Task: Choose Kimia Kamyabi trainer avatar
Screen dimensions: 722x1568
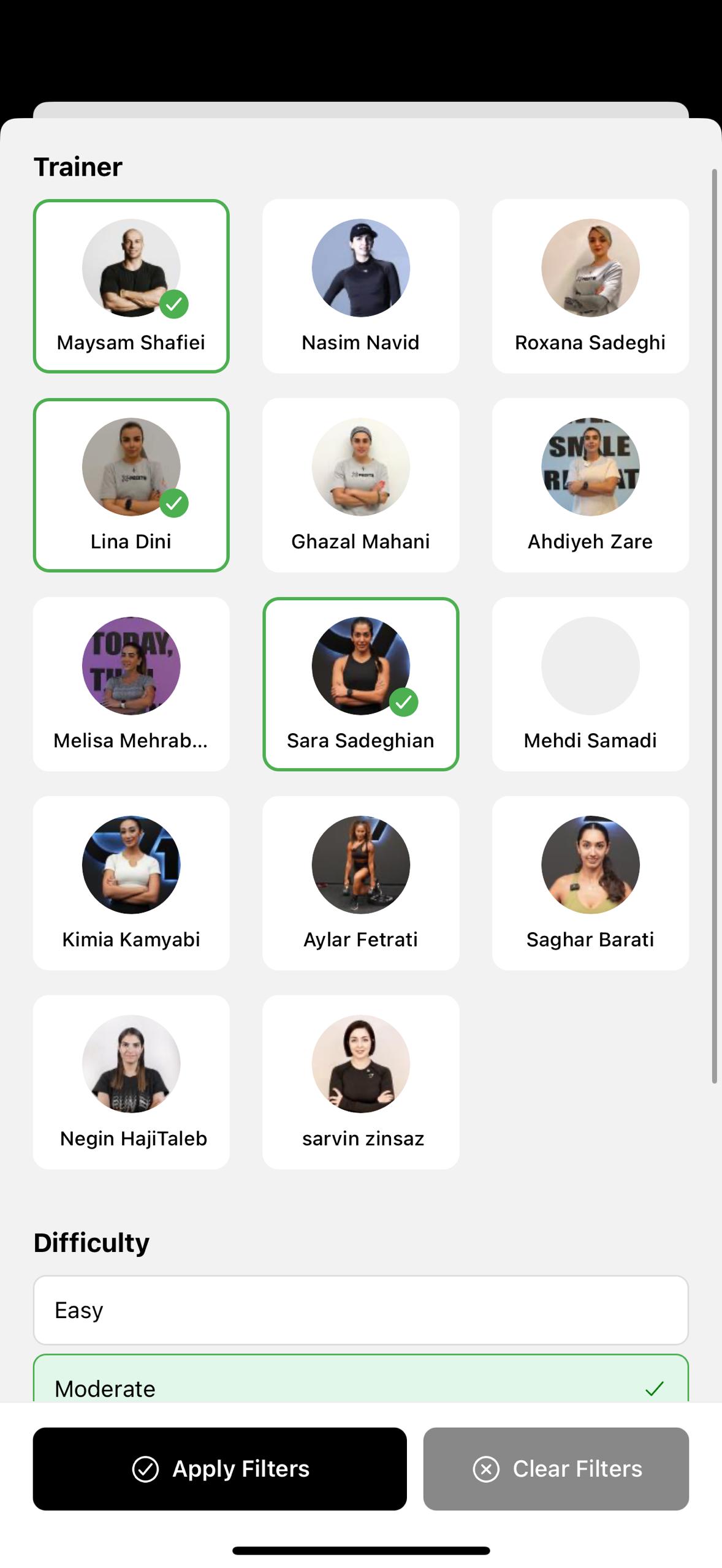Action: [131, 865]
